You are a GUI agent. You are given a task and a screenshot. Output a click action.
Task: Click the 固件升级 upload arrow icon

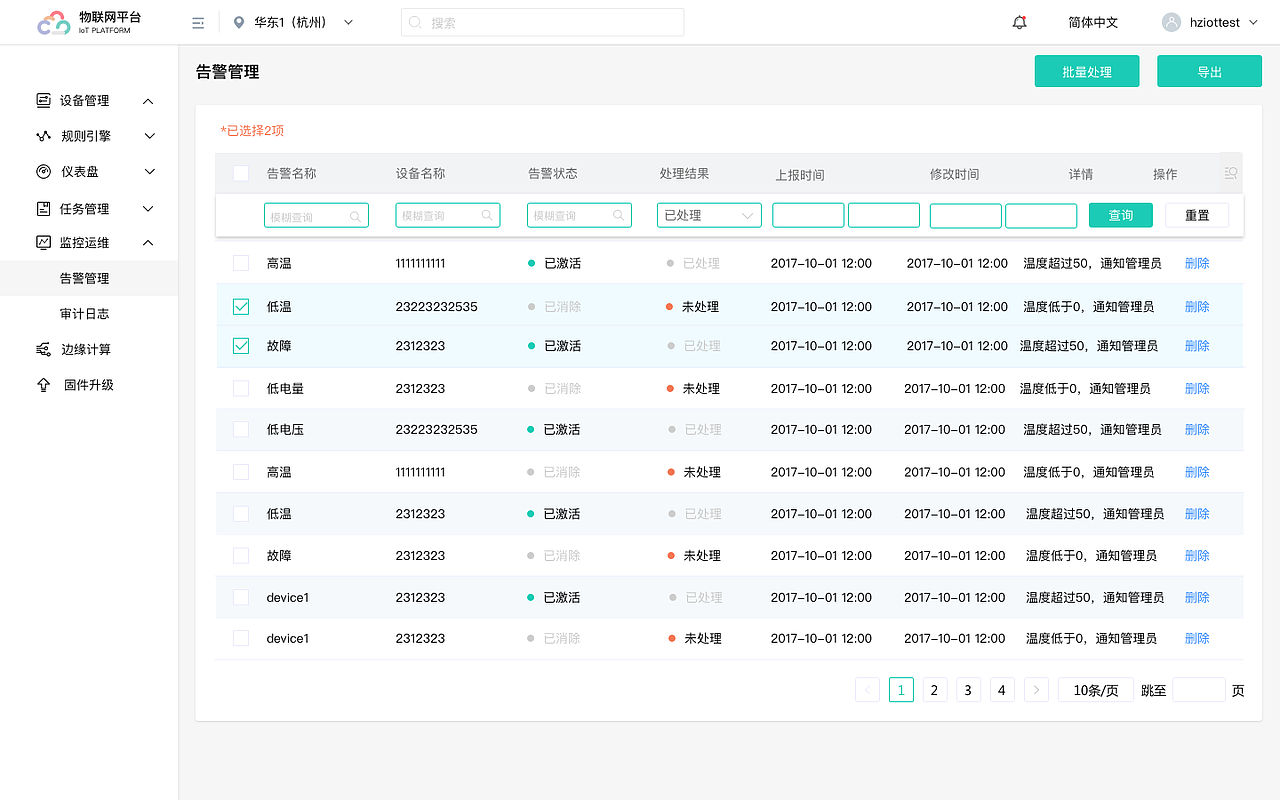point(43,385)
